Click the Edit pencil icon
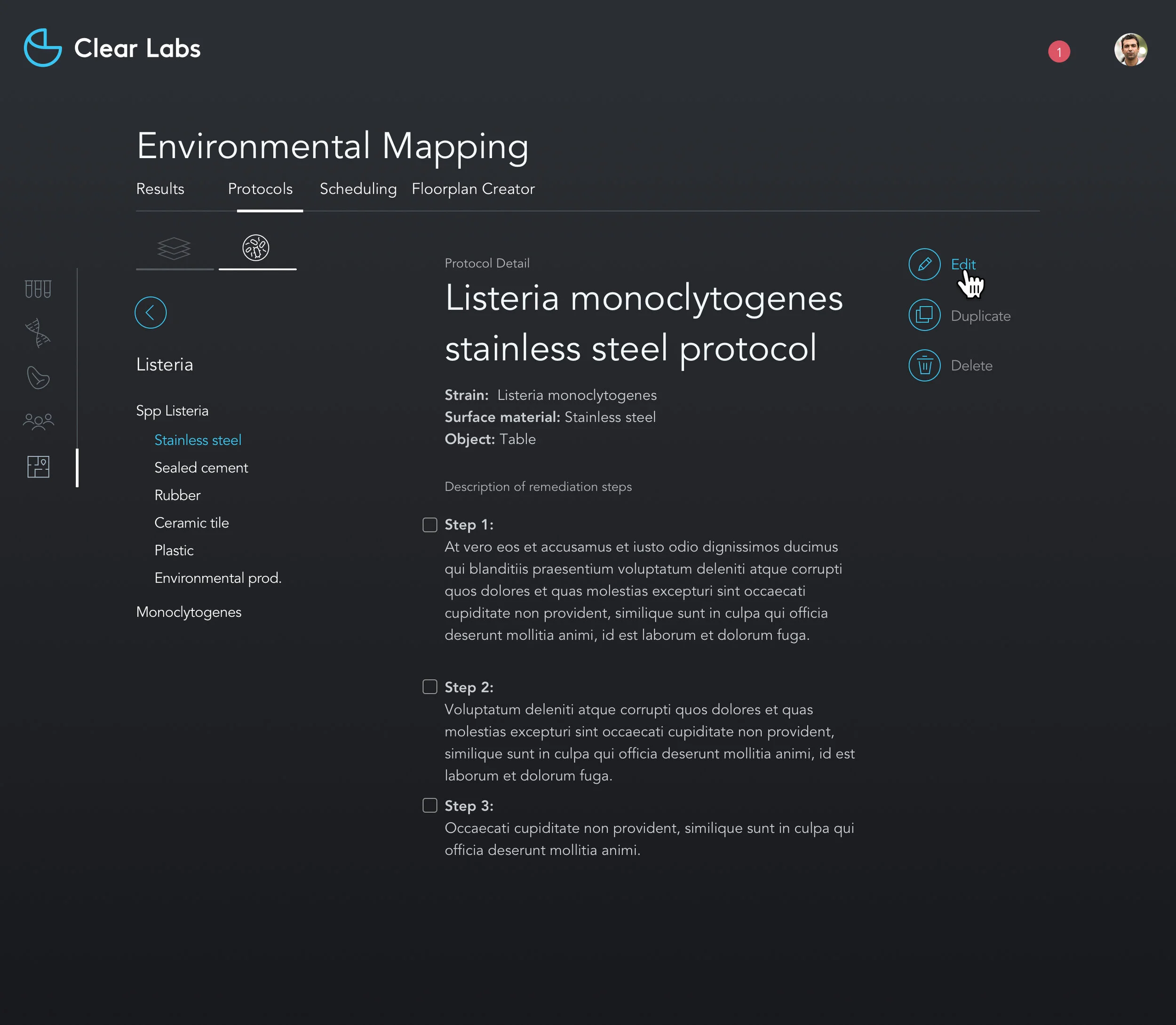 (x=924, y=264)
